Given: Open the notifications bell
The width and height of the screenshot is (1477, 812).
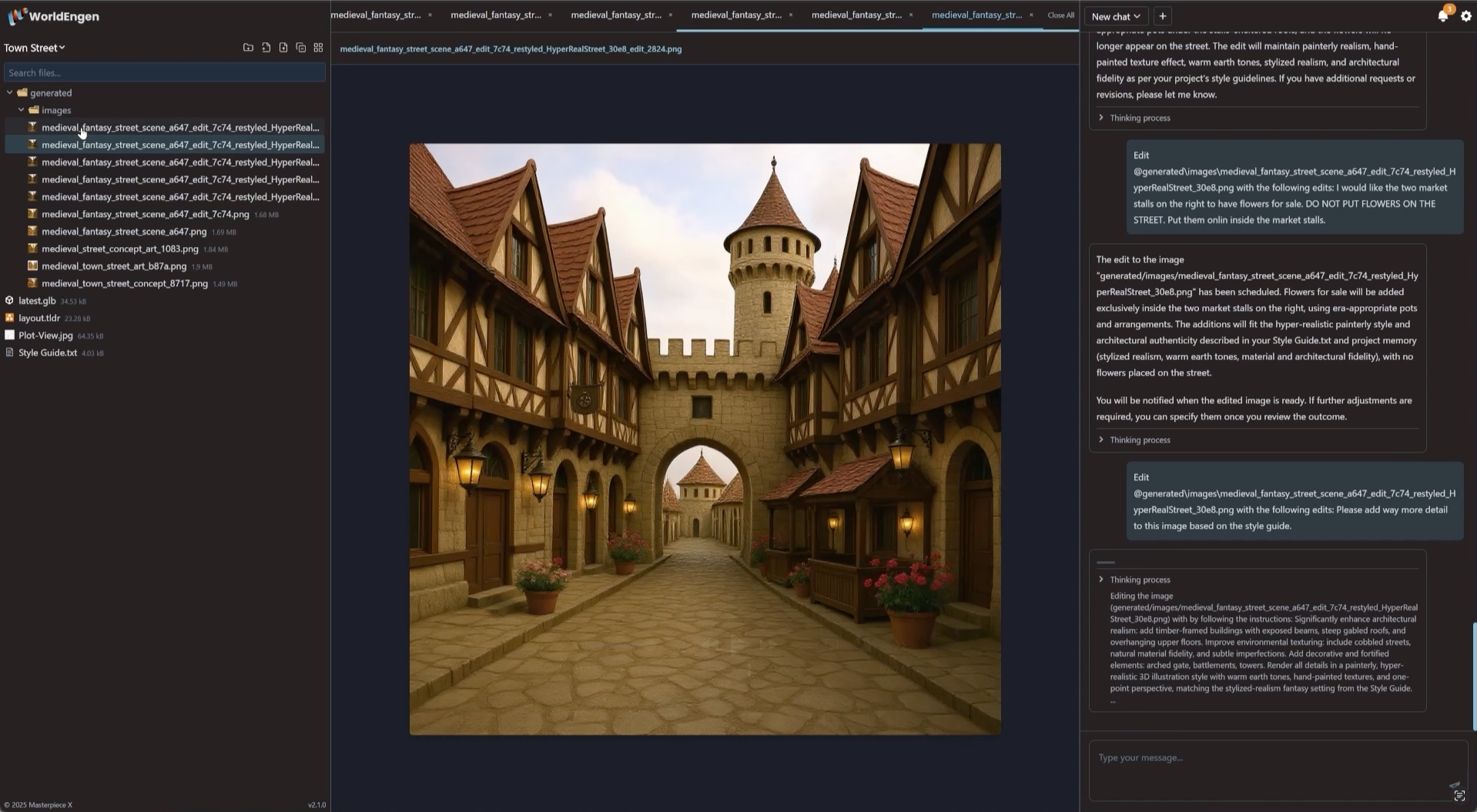Looking at the screenshot, I should click(x=1442, y=16).
